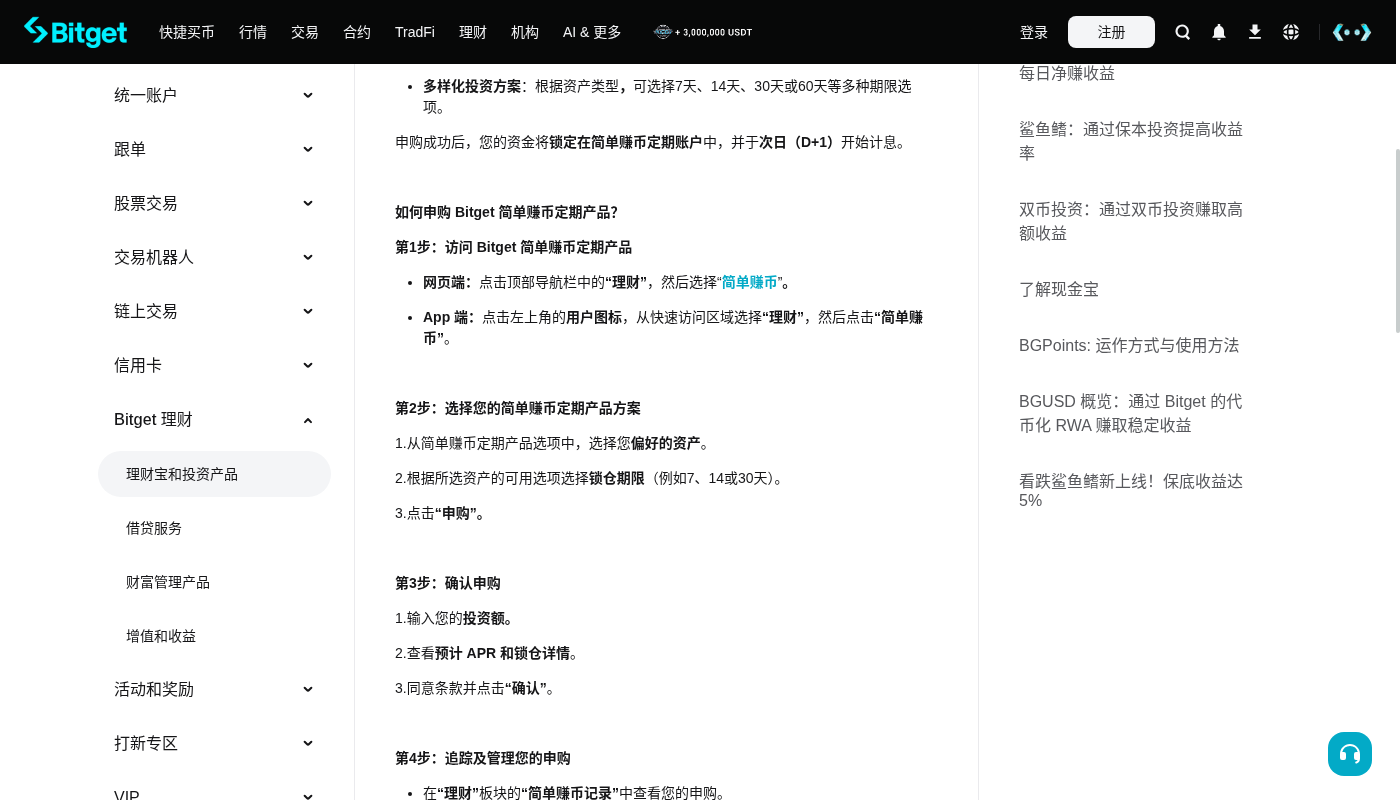Open customer support headset chat button

click(x=1350, y=754)
